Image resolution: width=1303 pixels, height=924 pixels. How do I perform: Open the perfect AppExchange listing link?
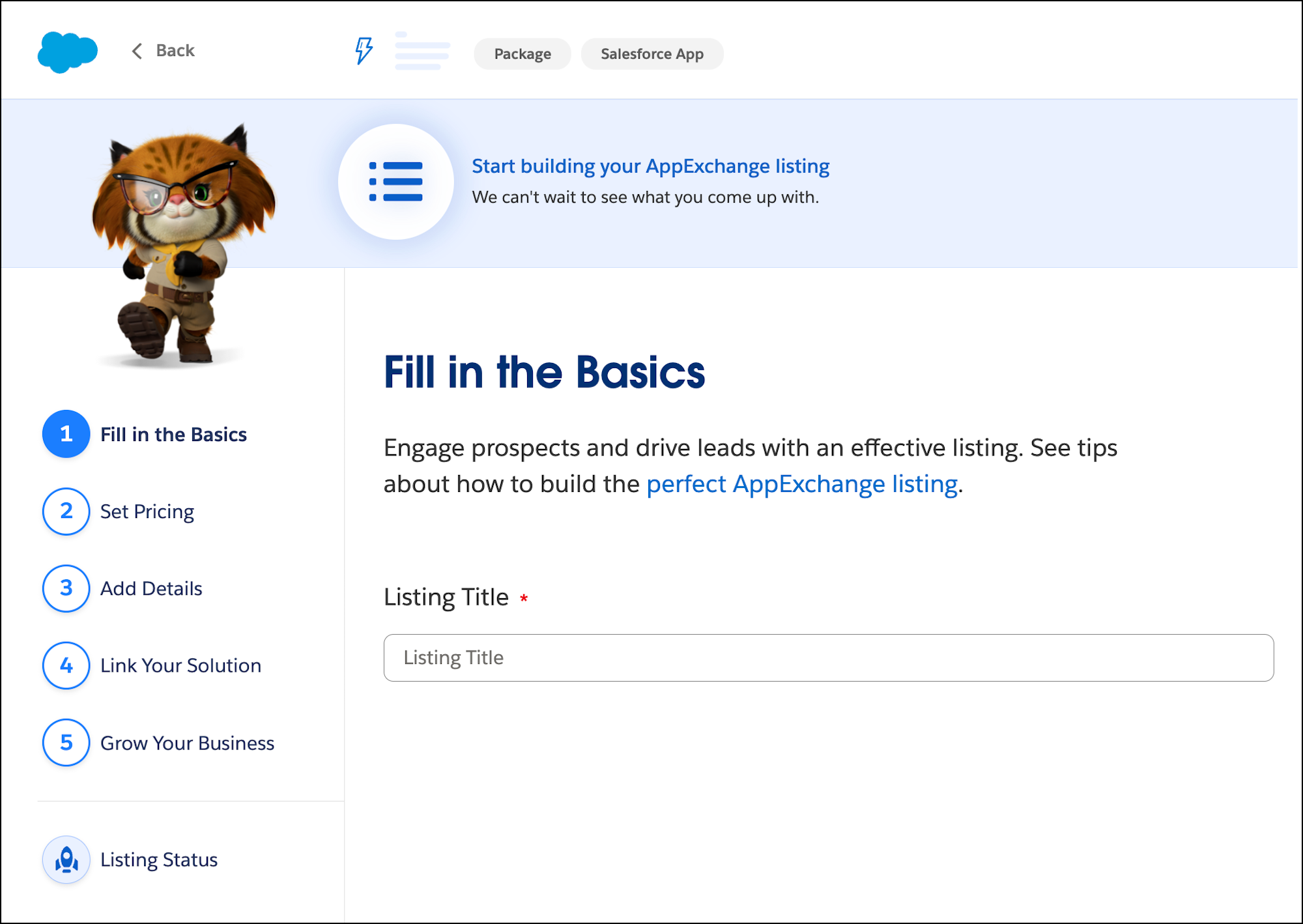(x=802, y=484)
